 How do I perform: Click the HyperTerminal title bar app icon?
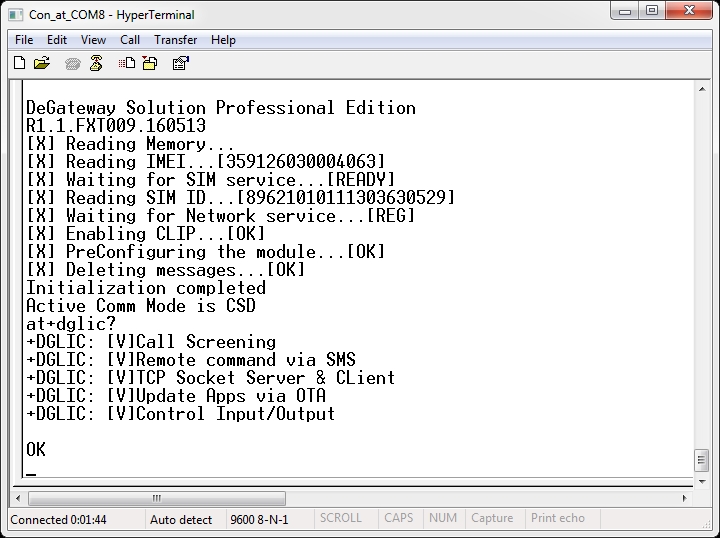[15, 15]
